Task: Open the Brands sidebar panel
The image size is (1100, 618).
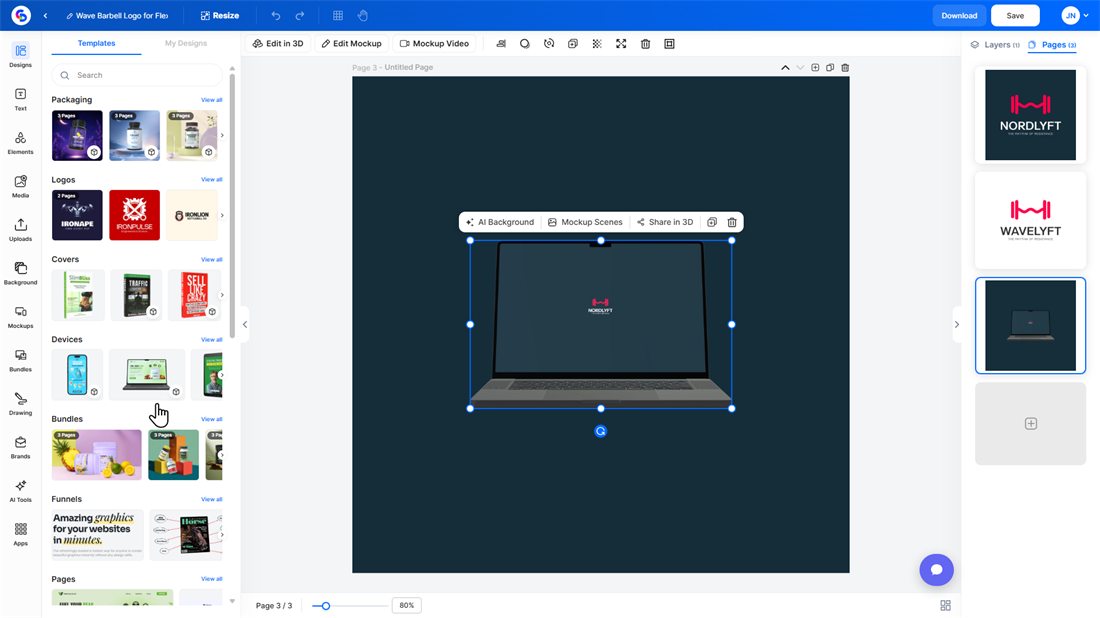Action: (20, 447)
